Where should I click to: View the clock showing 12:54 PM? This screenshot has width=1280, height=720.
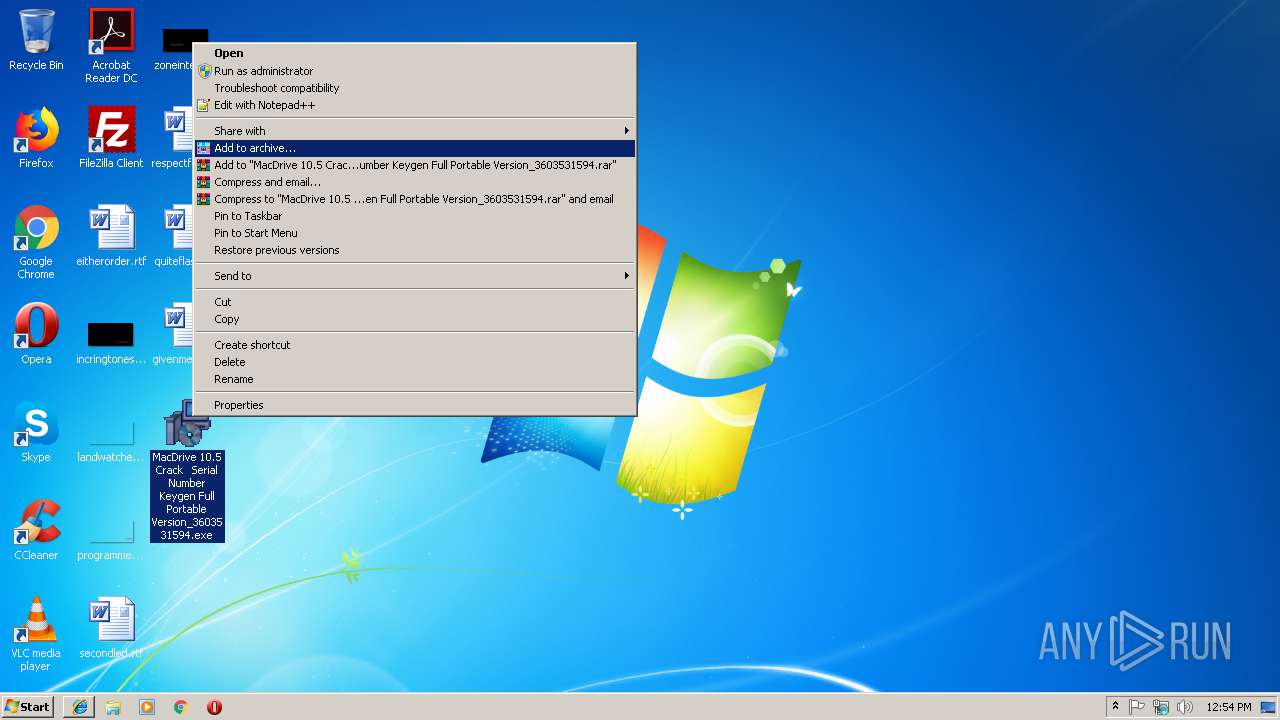(1229, 707)
